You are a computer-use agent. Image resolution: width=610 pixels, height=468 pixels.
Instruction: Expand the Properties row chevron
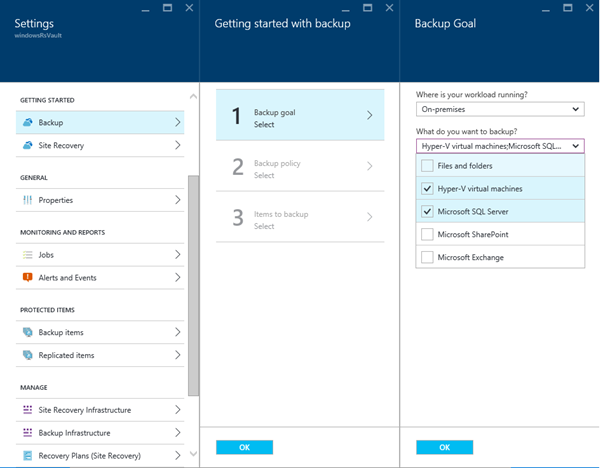(x=177, y=200)
